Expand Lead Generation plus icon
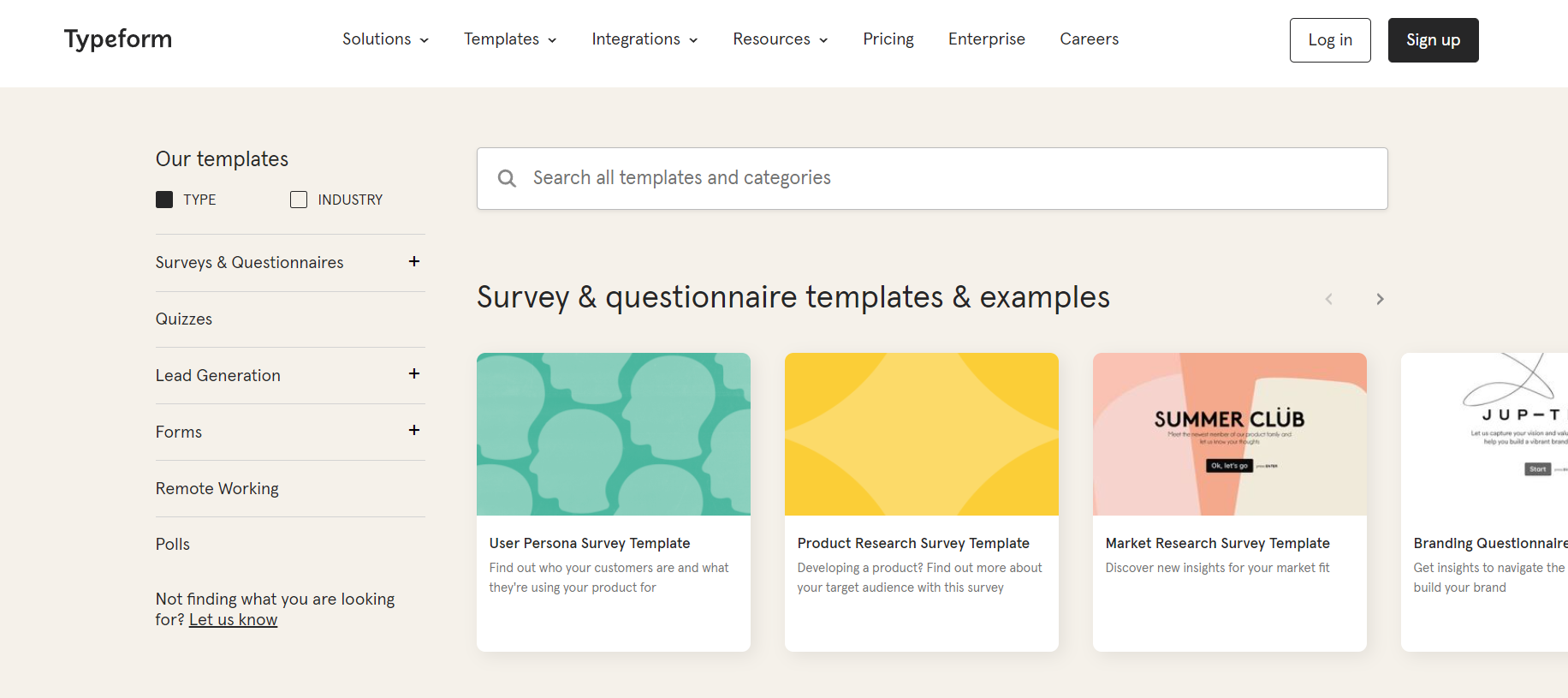The height and width of the screenshot is (698, 1568). pyautogui.click(x=414, y=374)
